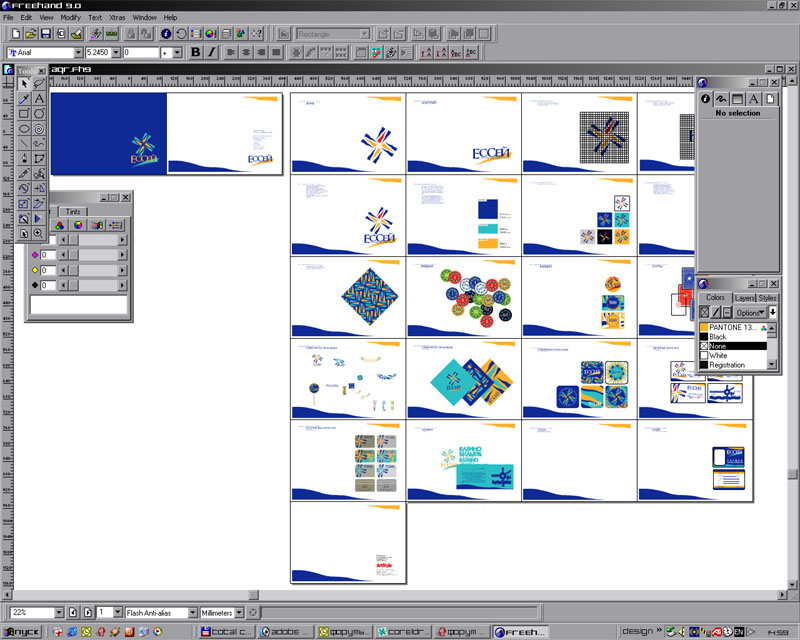
Task: Open a file with the folder icon
Action: tap(31, 34)
